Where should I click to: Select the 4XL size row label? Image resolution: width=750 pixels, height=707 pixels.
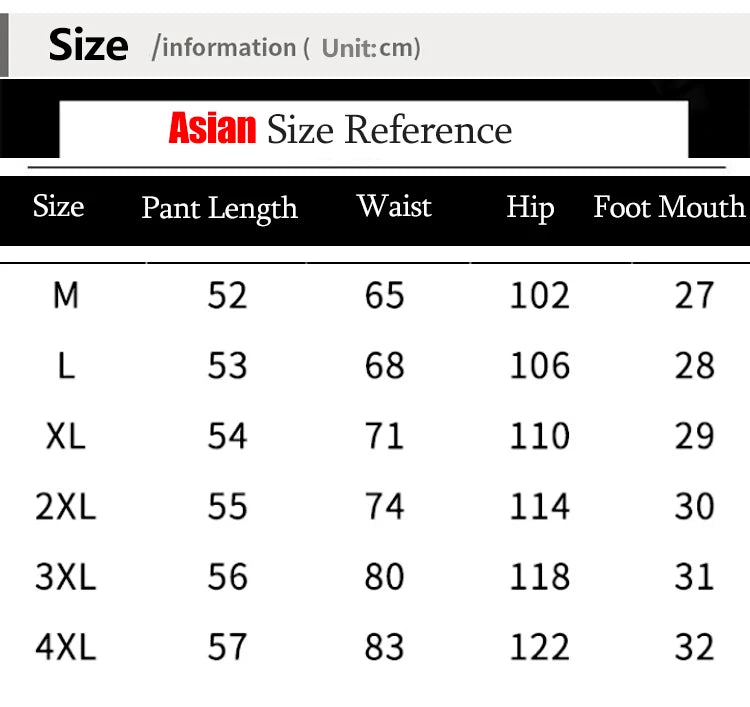point(66,647)
